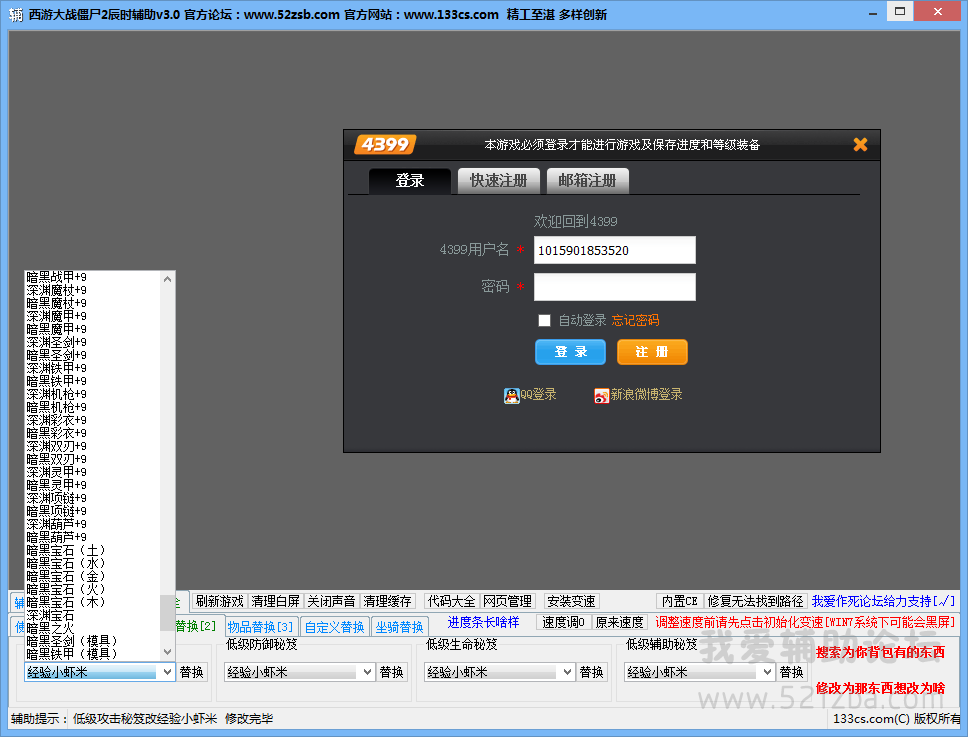The height and width of the screenshot is (737, 968).
Task: Click the 安装变速 button
Action: [571, 601]
